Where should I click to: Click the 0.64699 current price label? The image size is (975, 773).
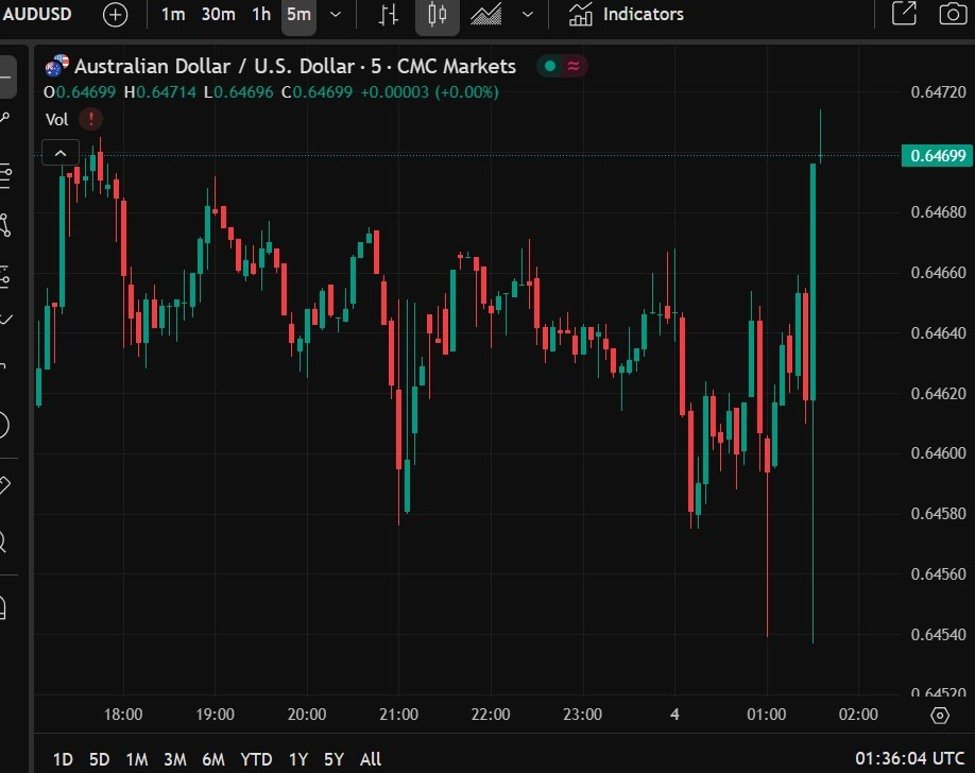click(937, 155)
